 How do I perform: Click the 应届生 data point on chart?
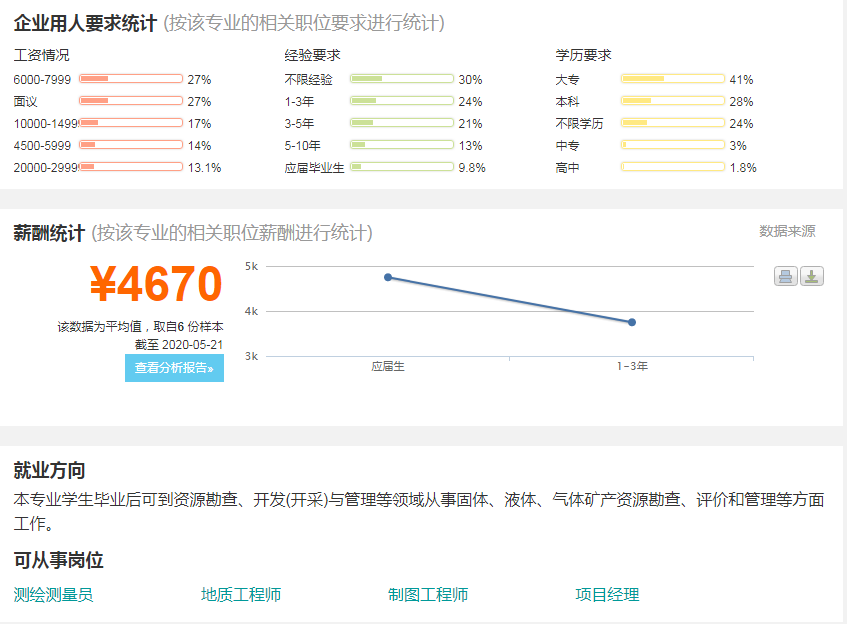coord(388,277)
